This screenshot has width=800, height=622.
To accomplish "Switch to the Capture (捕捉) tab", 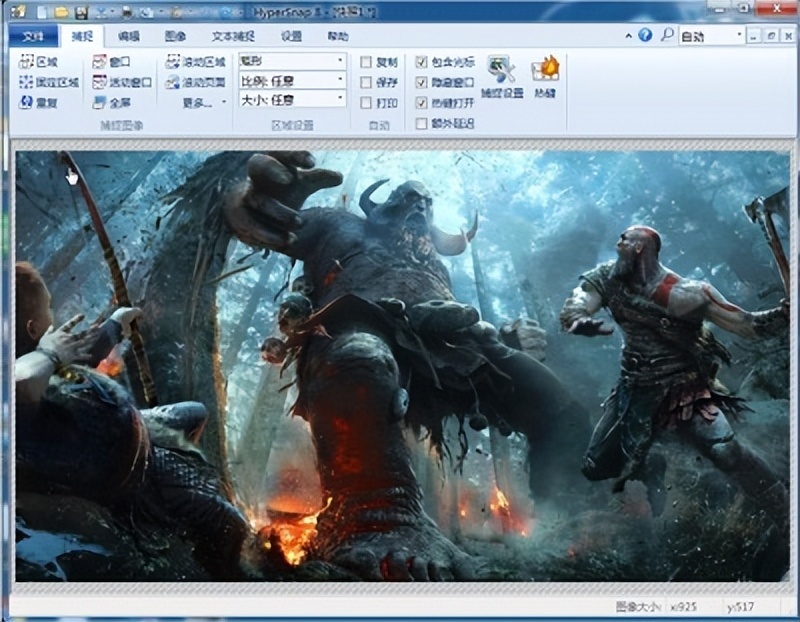I will click(x=82, y=36).
